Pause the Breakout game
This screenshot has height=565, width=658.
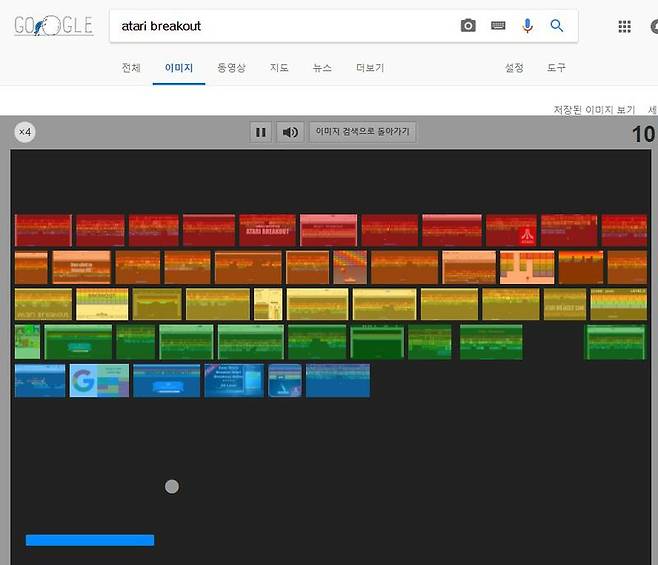click(261, 132)
